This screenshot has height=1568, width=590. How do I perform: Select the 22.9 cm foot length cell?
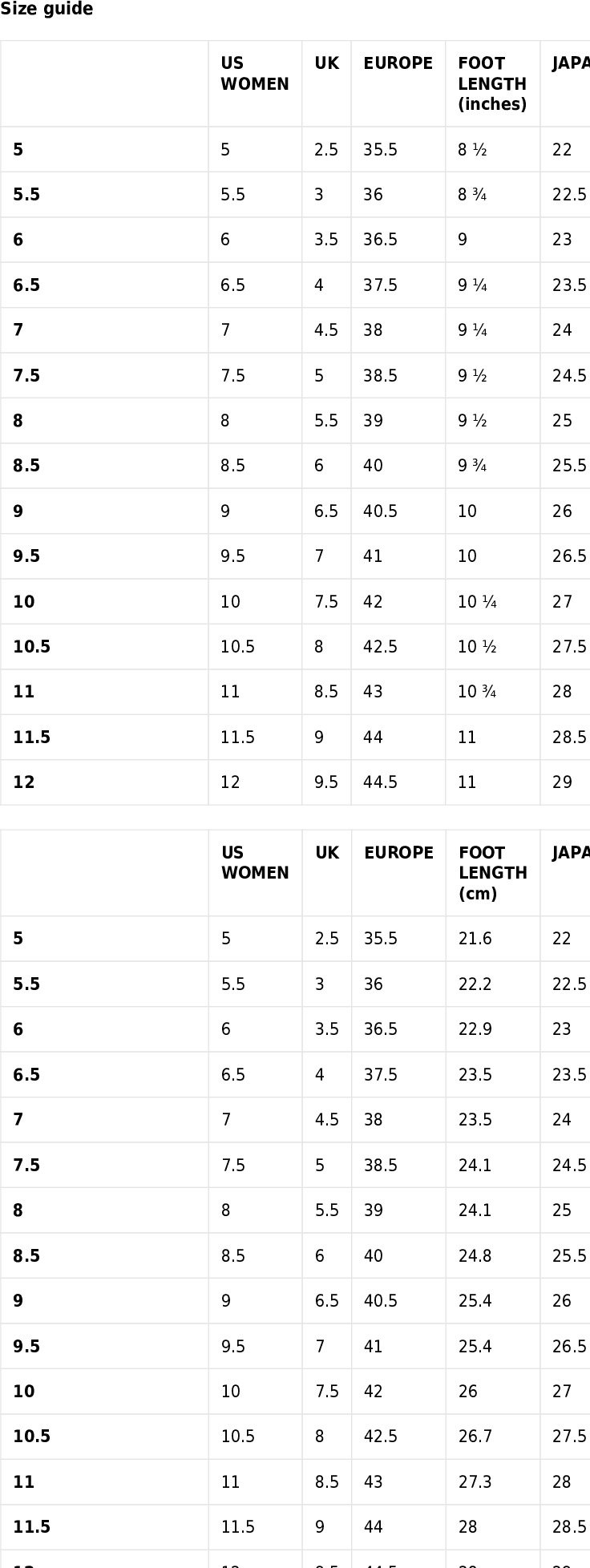tap(475, 1029)
